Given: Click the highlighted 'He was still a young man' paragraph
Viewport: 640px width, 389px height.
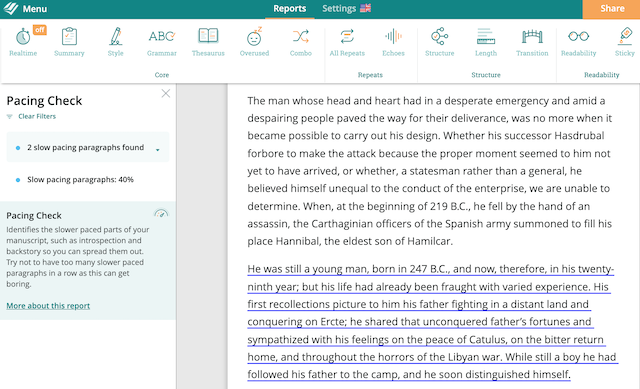Looking at the screenshot, I should (x=432, y=322).
